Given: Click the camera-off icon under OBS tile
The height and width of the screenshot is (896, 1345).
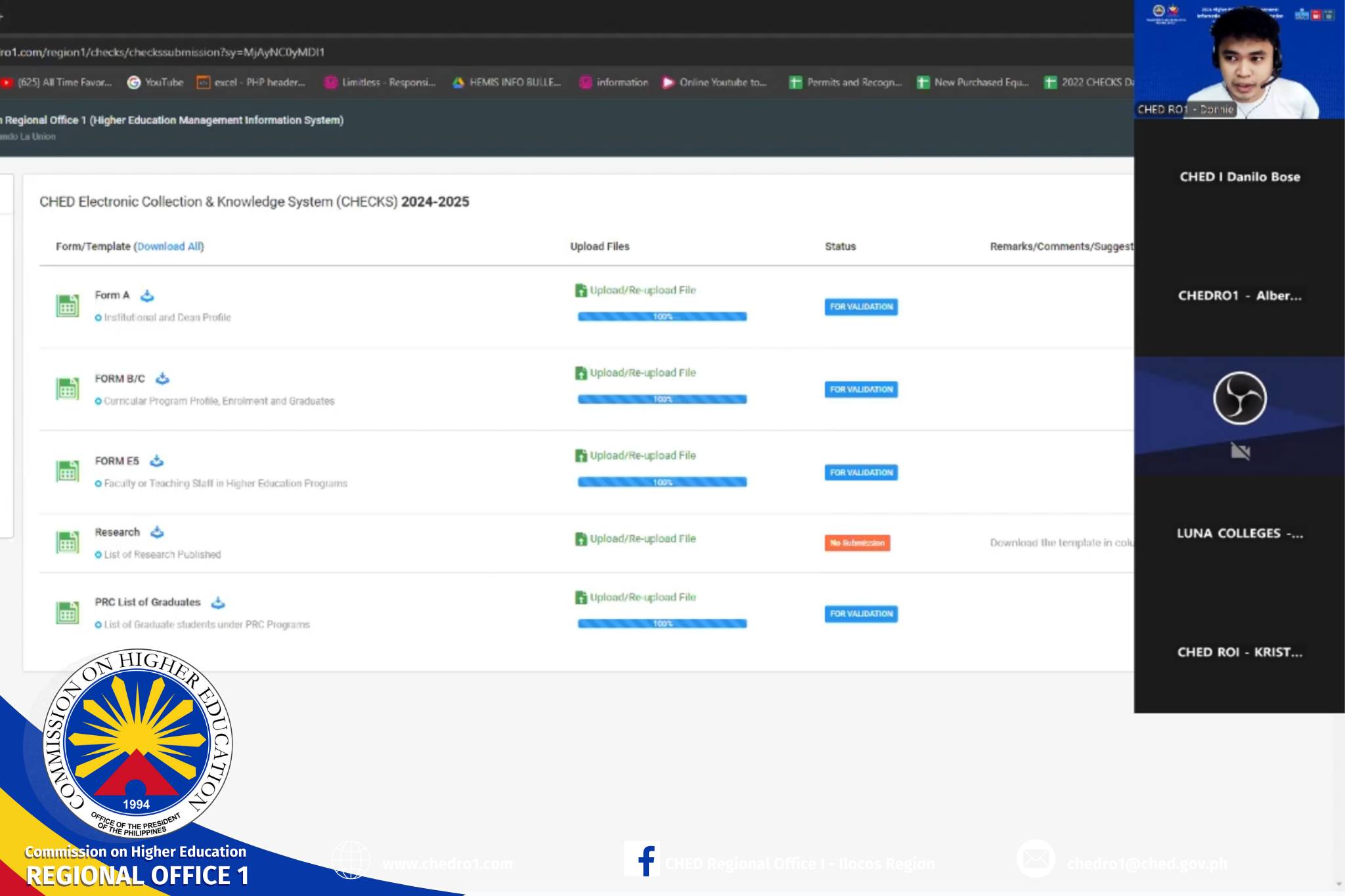Looking at the screenshot, I should 1240,451.
